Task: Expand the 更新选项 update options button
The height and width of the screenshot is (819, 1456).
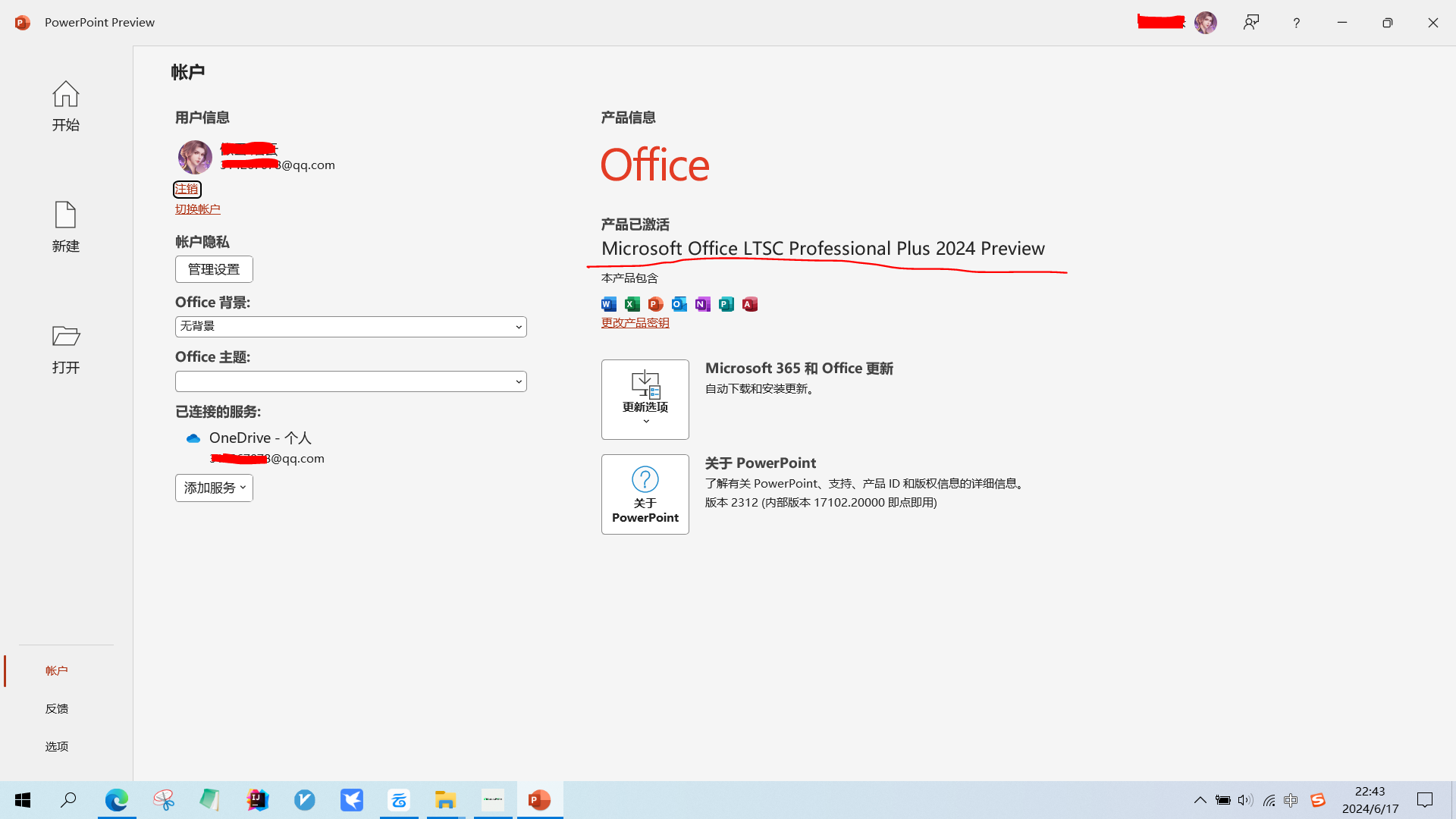Action: 645,400
